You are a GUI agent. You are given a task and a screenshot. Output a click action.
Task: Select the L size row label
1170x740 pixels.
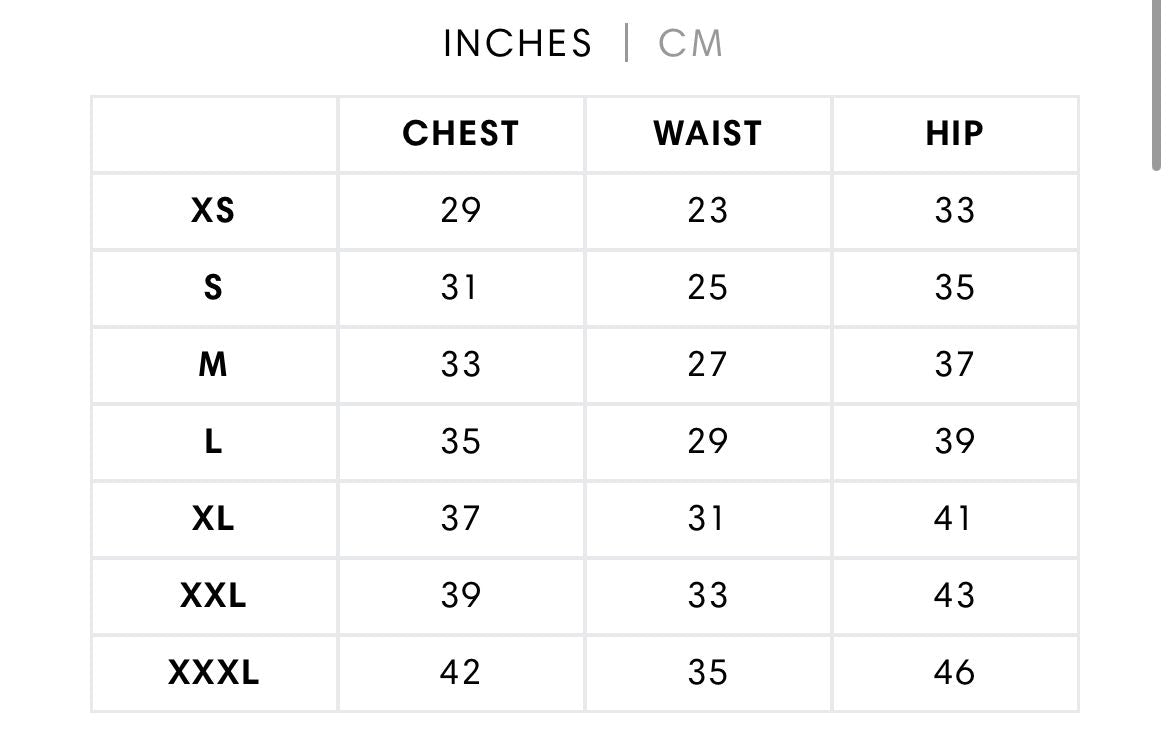tap(213, 442)
